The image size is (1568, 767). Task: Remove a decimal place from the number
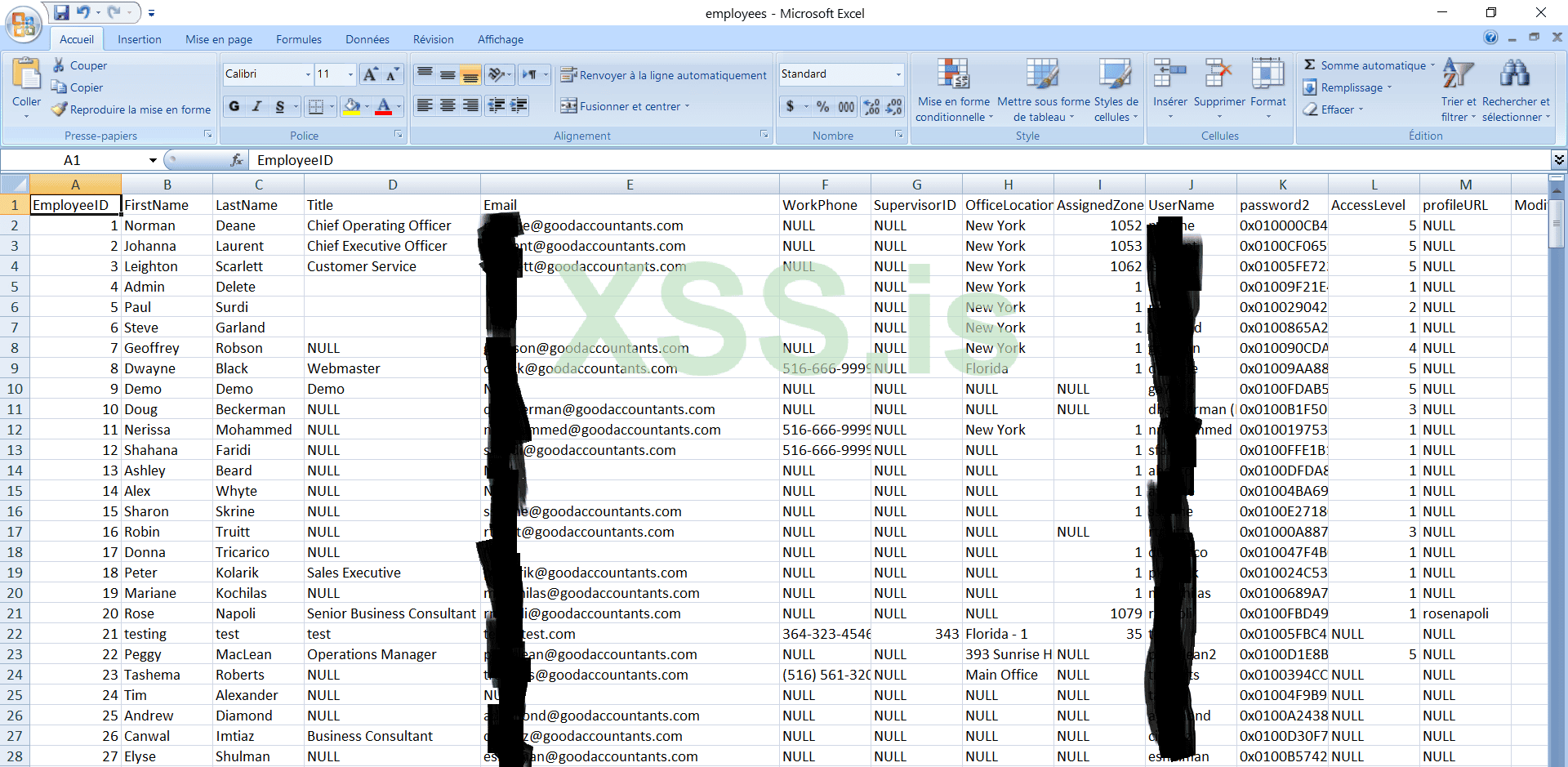(894, 106)
